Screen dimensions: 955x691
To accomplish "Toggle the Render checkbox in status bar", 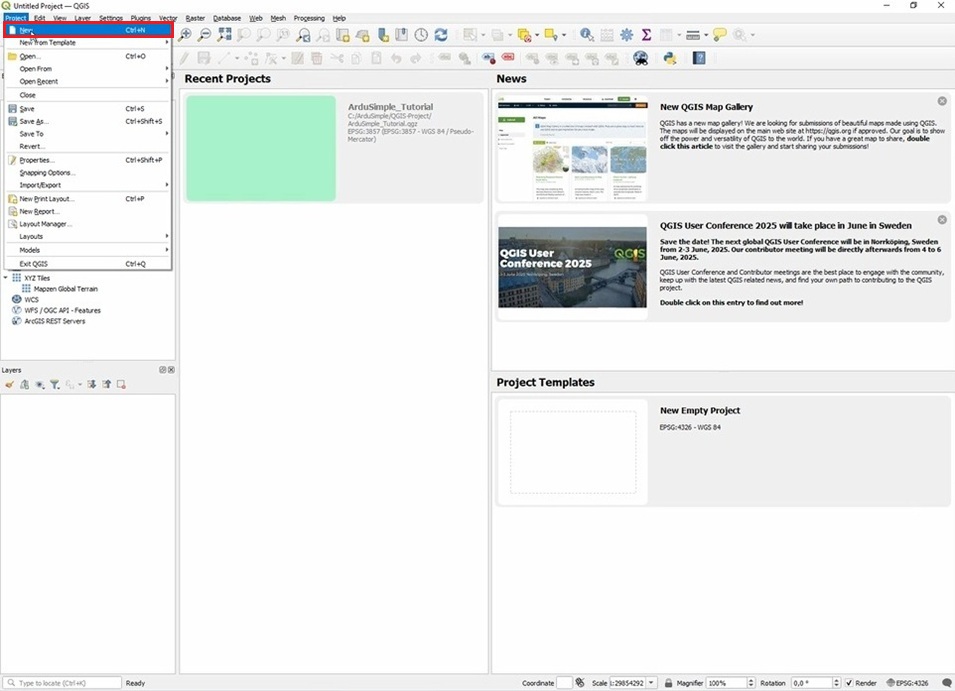I will click(849, 683).
